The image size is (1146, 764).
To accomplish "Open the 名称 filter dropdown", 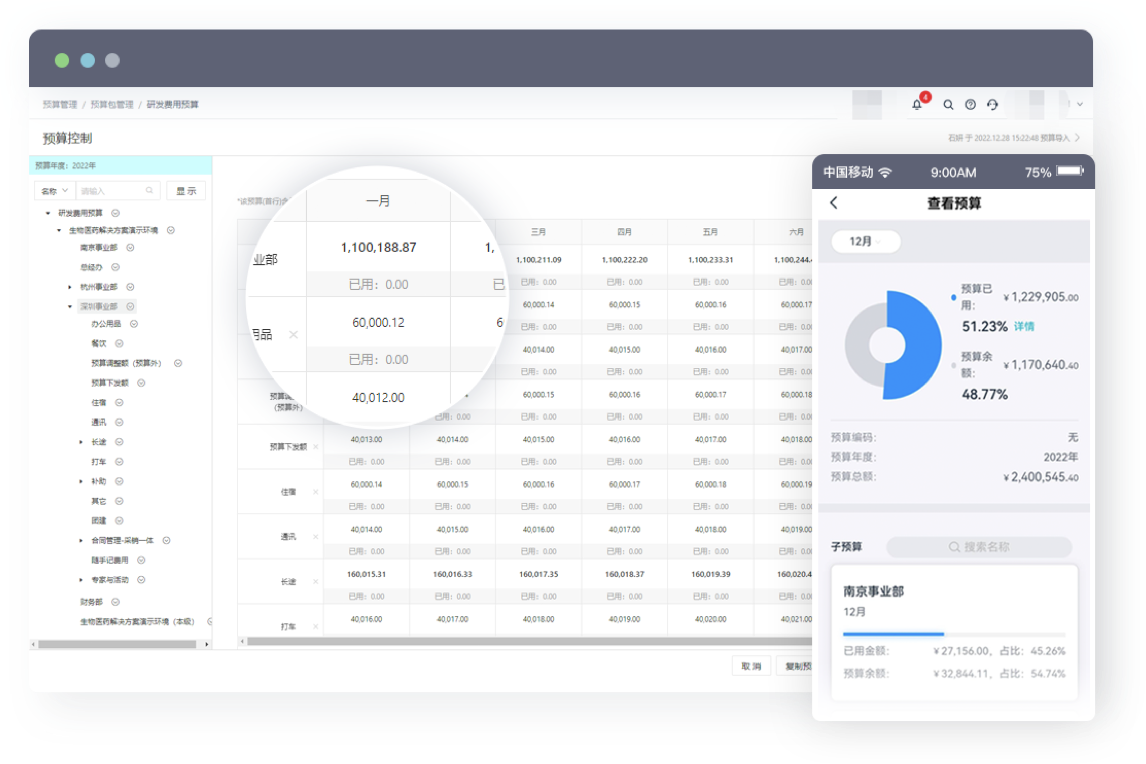I will pos(54,190).
